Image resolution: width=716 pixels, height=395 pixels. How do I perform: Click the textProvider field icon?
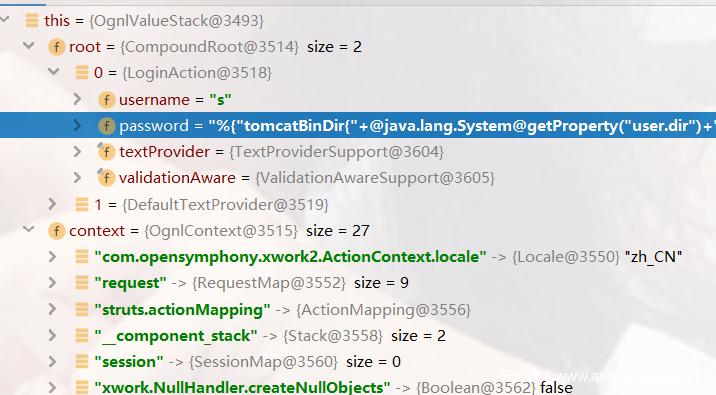tap(106, 152)
